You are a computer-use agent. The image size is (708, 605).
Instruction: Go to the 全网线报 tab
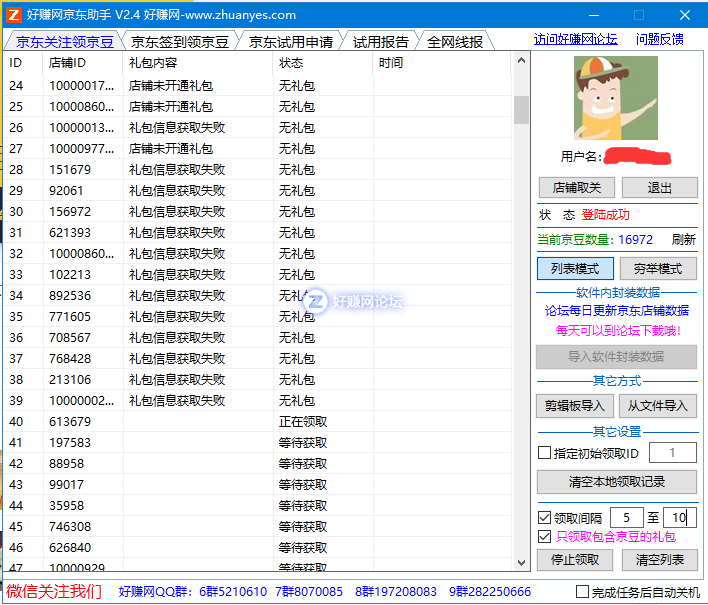(455, 42)
